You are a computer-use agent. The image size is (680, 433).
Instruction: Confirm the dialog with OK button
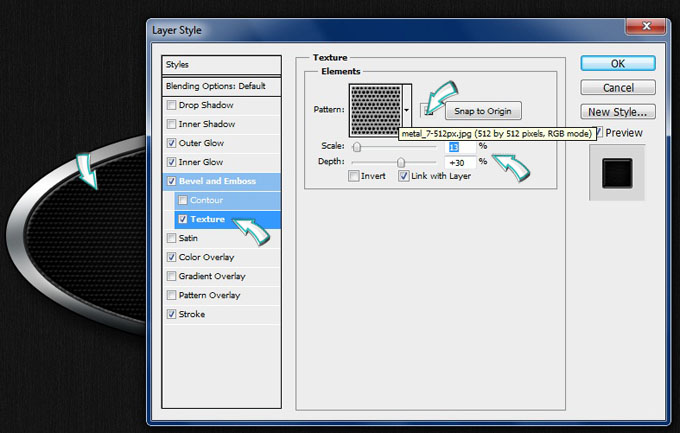[617, 63]
